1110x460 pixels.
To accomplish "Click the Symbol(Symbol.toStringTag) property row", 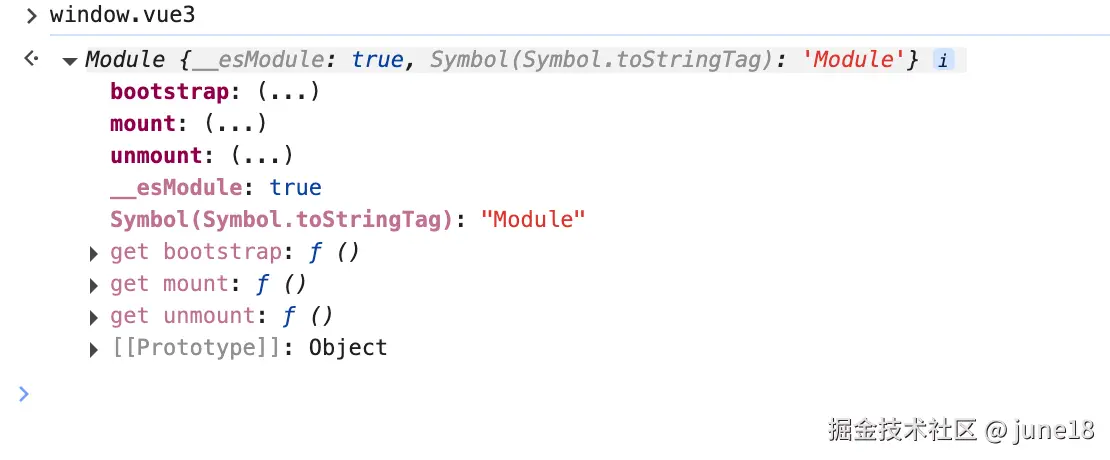I will 280,220.
